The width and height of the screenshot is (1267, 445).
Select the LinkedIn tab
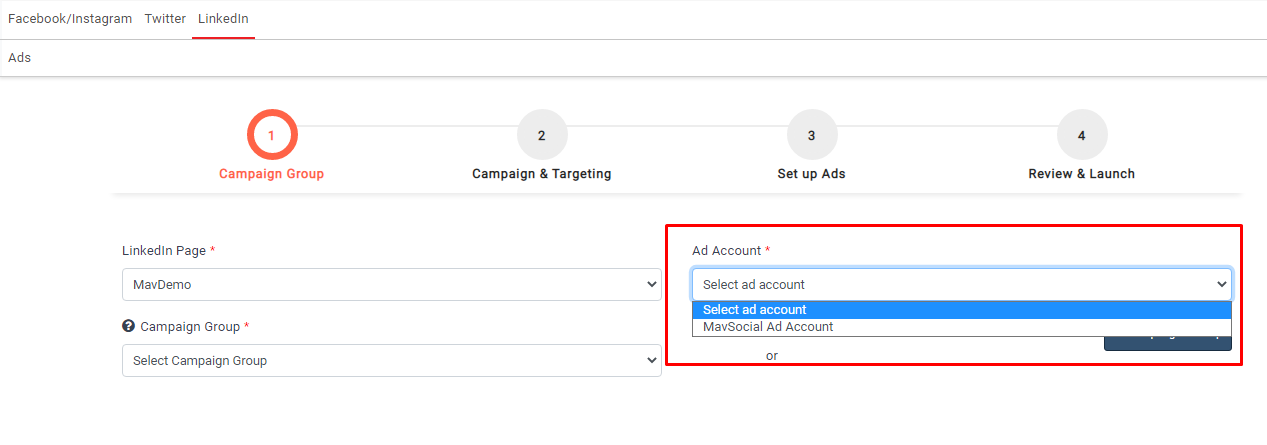point(223,19)
